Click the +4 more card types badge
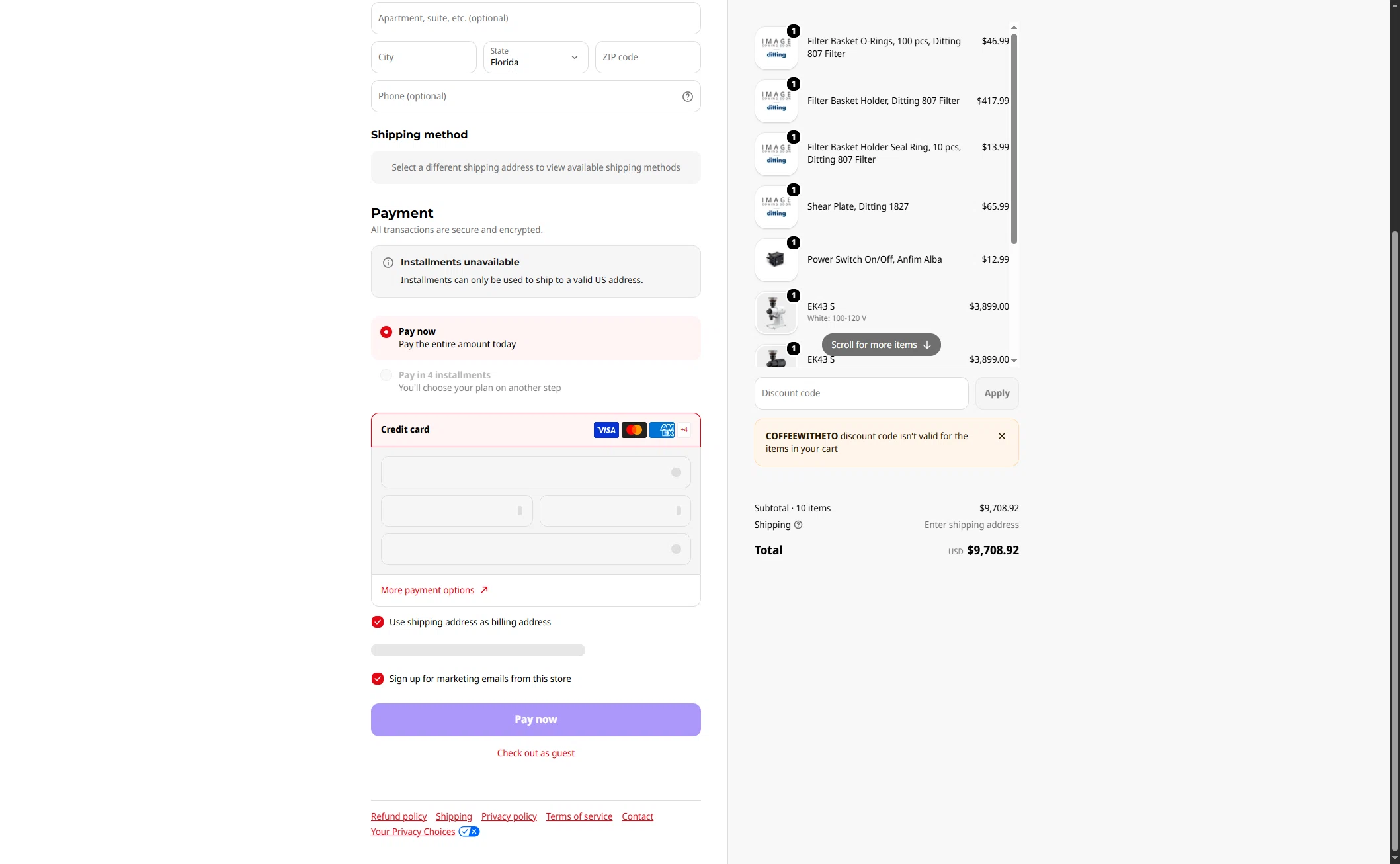 [x=684, y=430]
